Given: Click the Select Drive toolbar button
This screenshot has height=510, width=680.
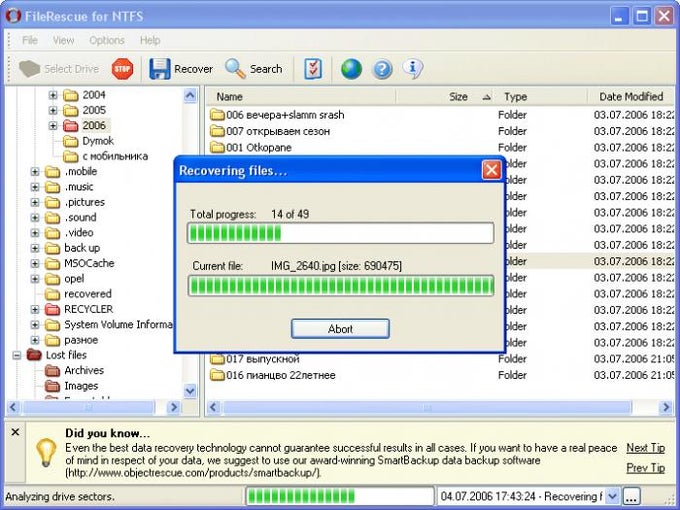Looking at the screenshot, I should coord(59,69).
